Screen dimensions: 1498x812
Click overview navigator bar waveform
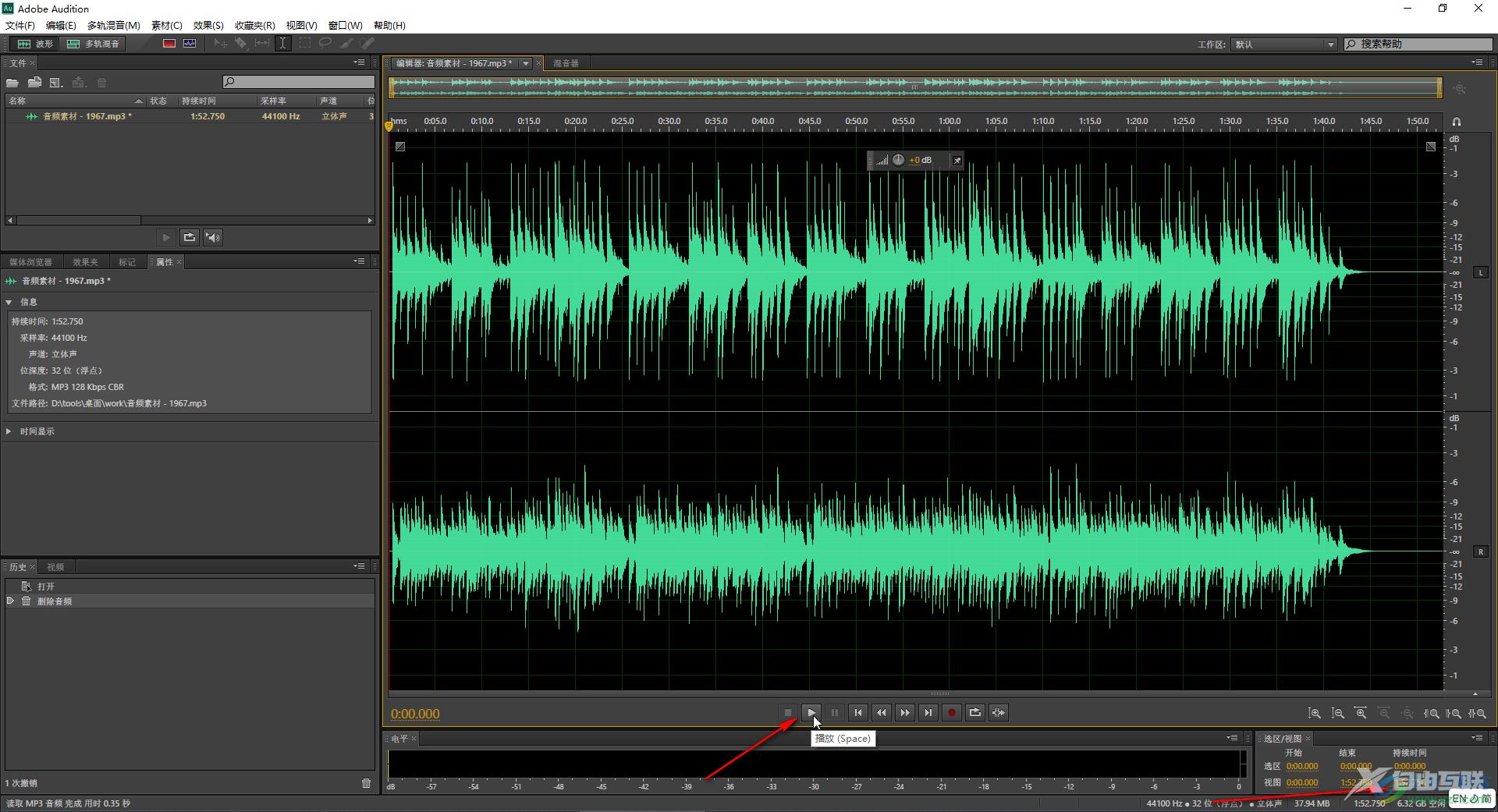pyautogui.click(x=915, y=87)
